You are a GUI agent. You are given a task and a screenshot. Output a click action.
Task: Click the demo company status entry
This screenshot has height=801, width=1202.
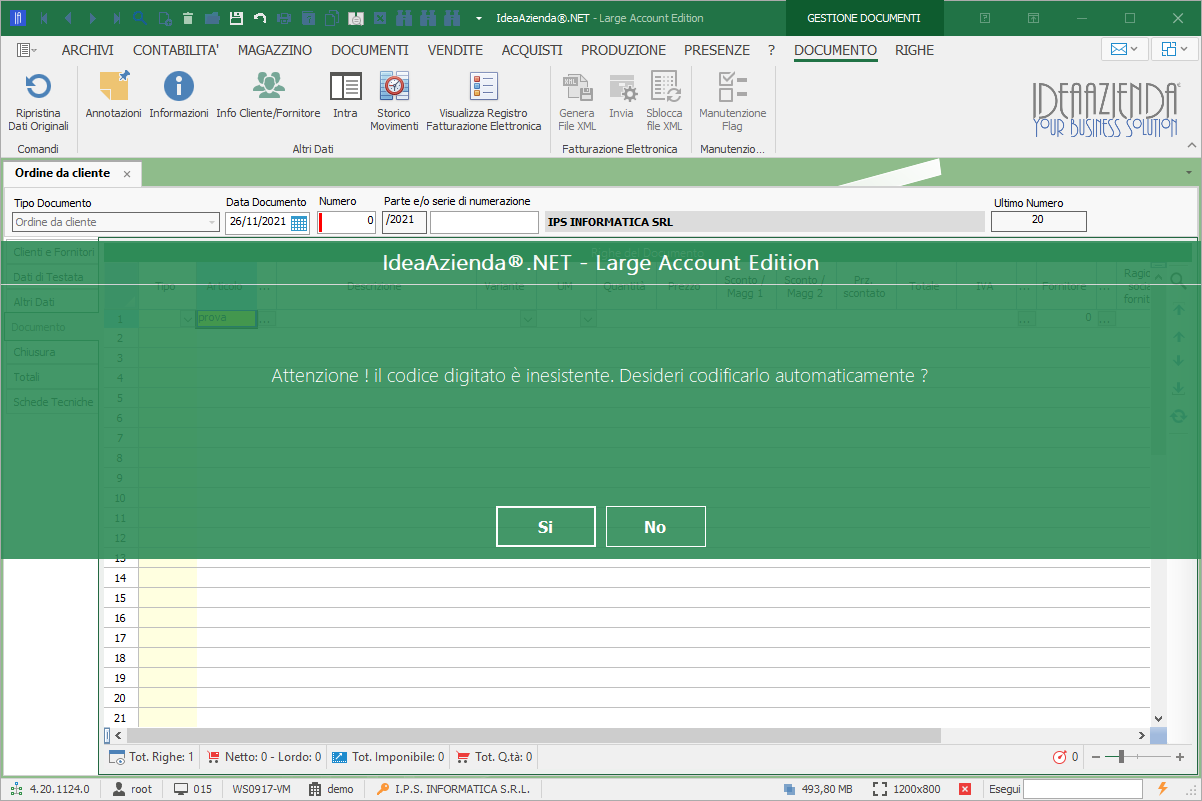pos(331,789)
